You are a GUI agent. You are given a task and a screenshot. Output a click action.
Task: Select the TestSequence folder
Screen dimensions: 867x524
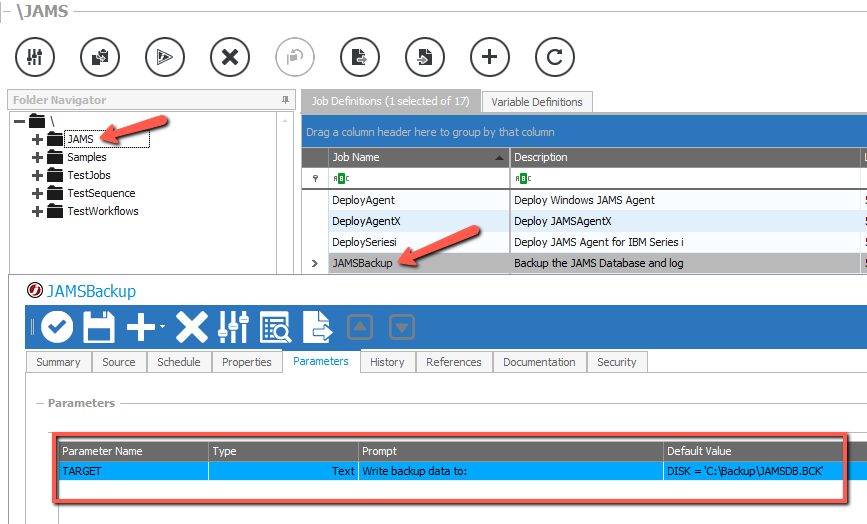(x=101, y=193)
